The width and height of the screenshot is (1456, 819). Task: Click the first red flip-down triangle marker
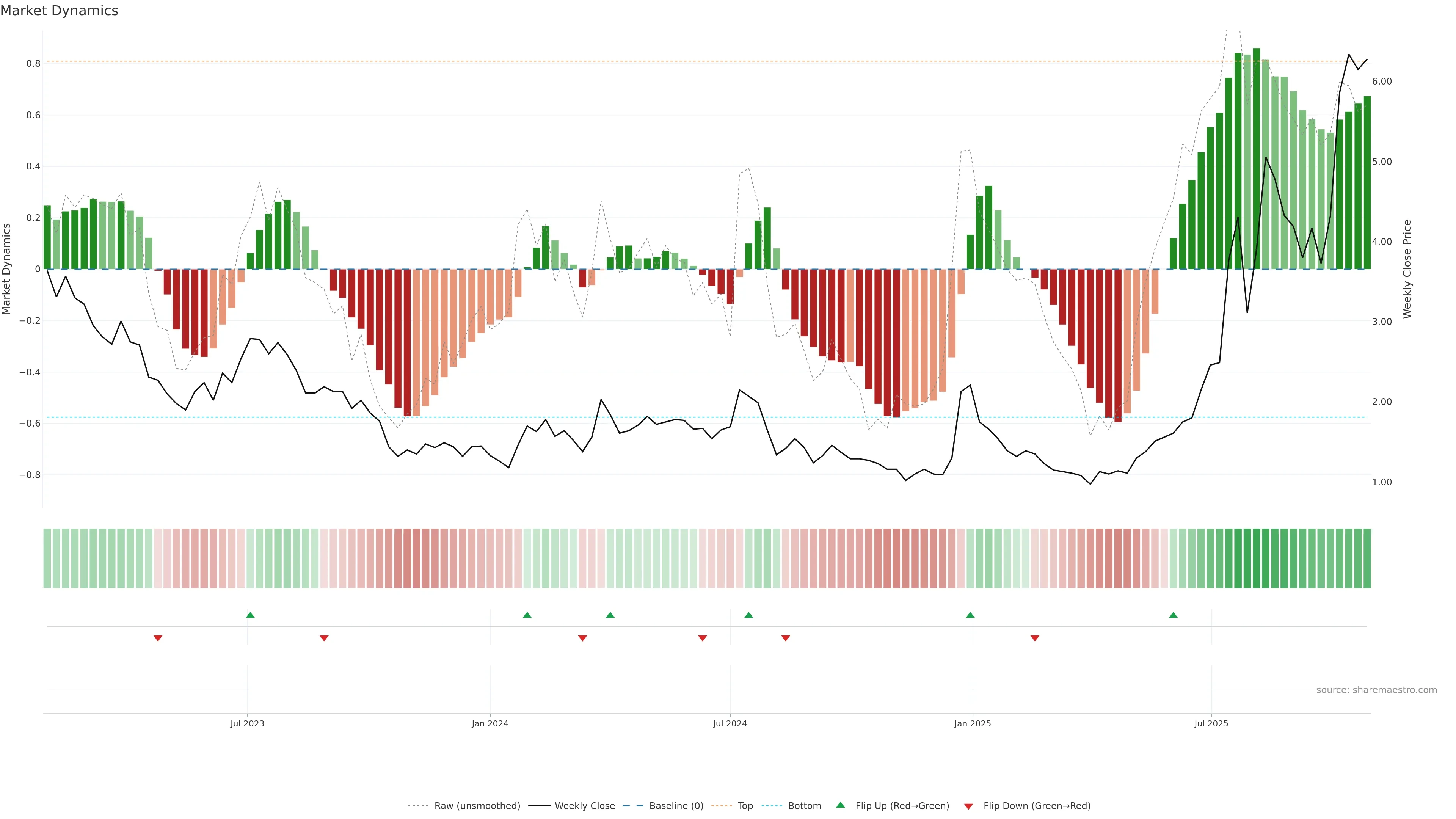(158, 638)
